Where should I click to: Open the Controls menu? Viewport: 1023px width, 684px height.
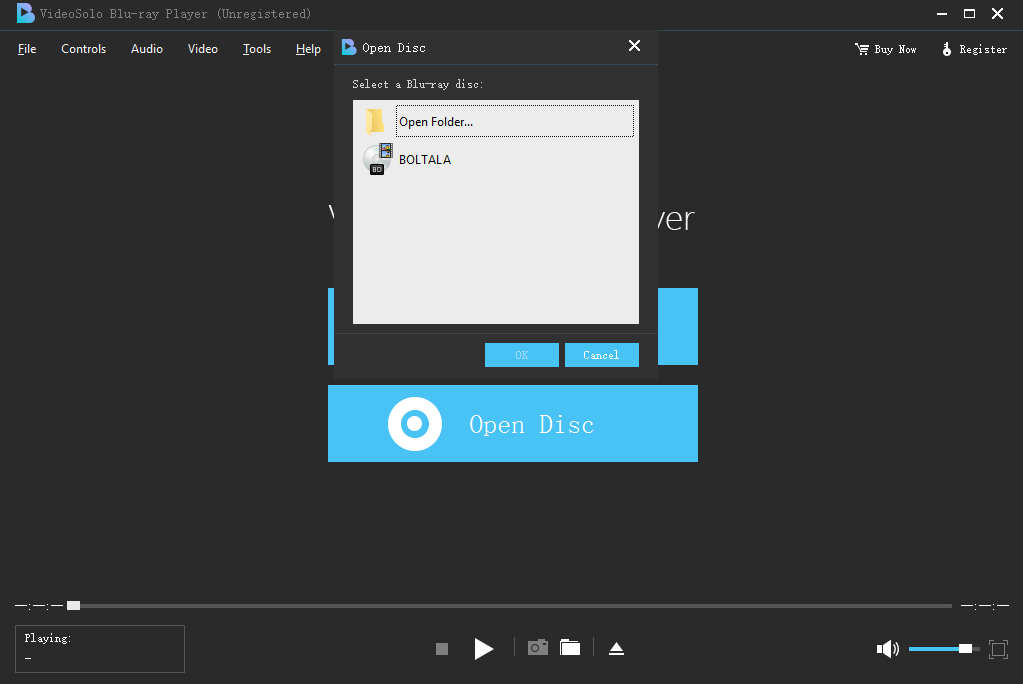(x=84, y=49)
